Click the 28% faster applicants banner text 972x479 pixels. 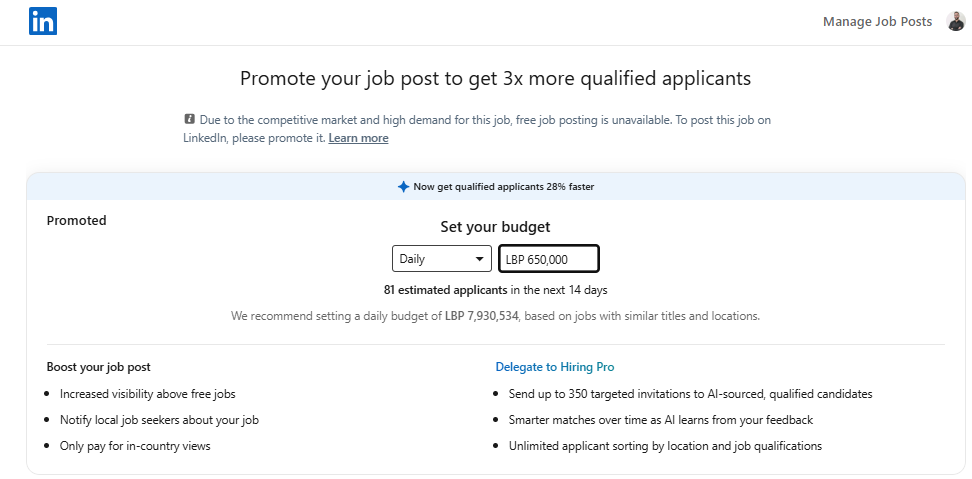(x=504, y=186)
